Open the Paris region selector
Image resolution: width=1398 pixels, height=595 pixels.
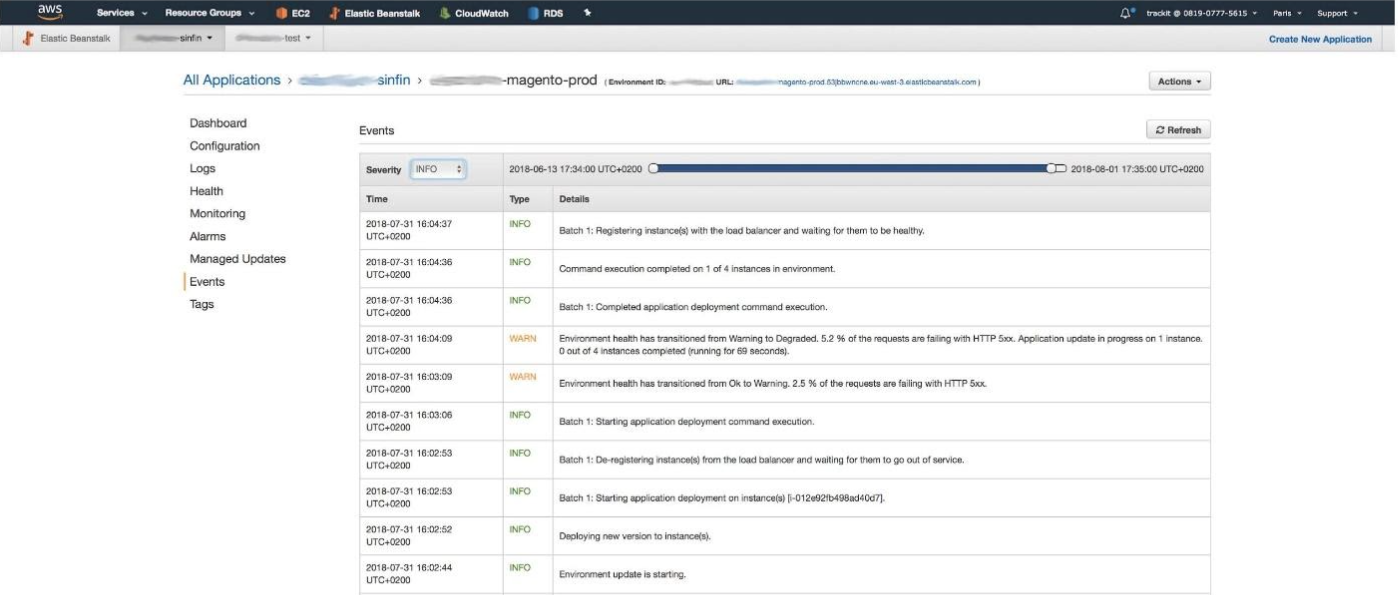(1286, 14)
